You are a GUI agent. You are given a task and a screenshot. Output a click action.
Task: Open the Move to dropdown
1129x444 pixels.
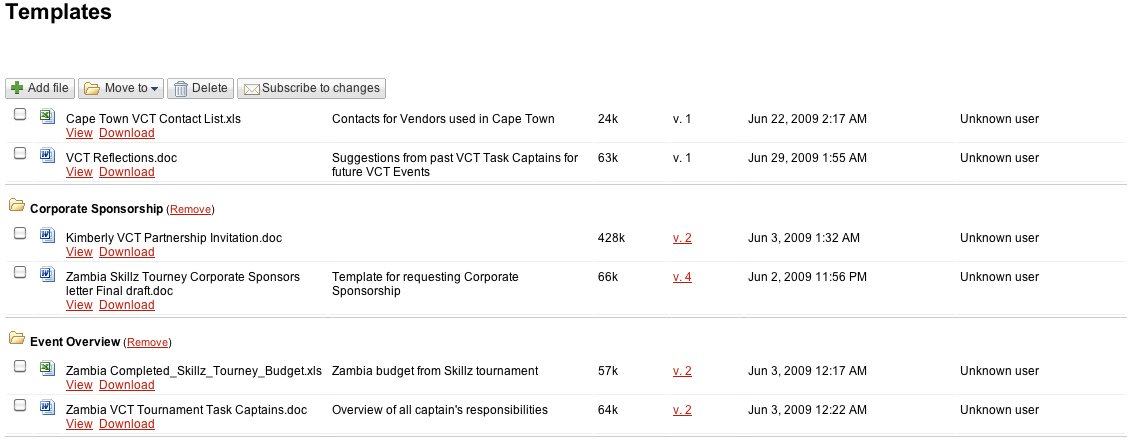tap(121, 88)
